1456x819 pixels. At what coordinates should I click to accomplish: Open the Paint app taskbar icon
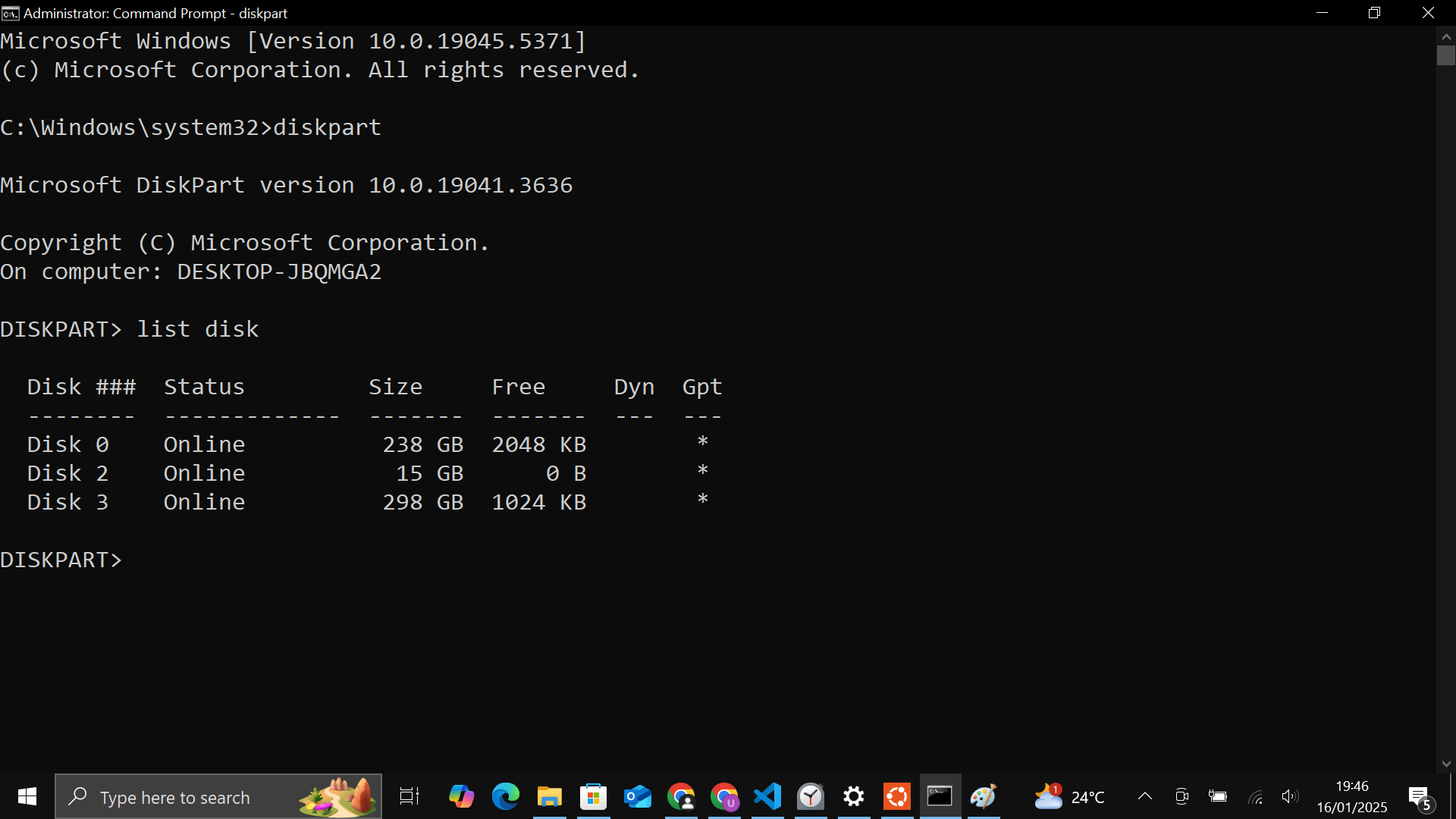pos(984,796)
